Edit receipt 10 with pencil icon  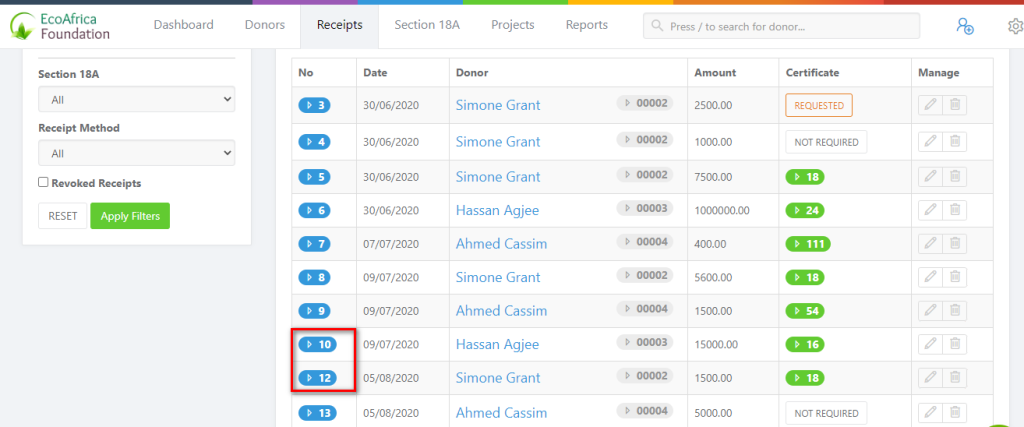[930, 344]
